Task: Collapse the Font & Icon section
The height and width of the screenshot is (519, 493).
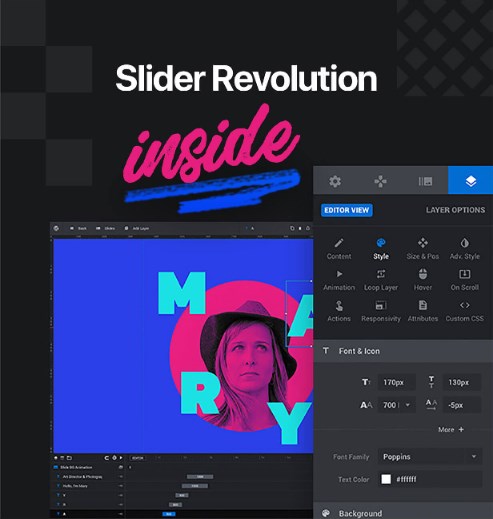Action: 403,351
